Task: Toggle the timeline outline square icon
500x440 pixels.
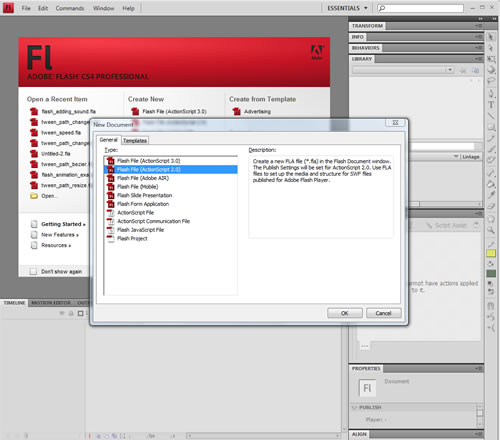Action: click(80, 313)
